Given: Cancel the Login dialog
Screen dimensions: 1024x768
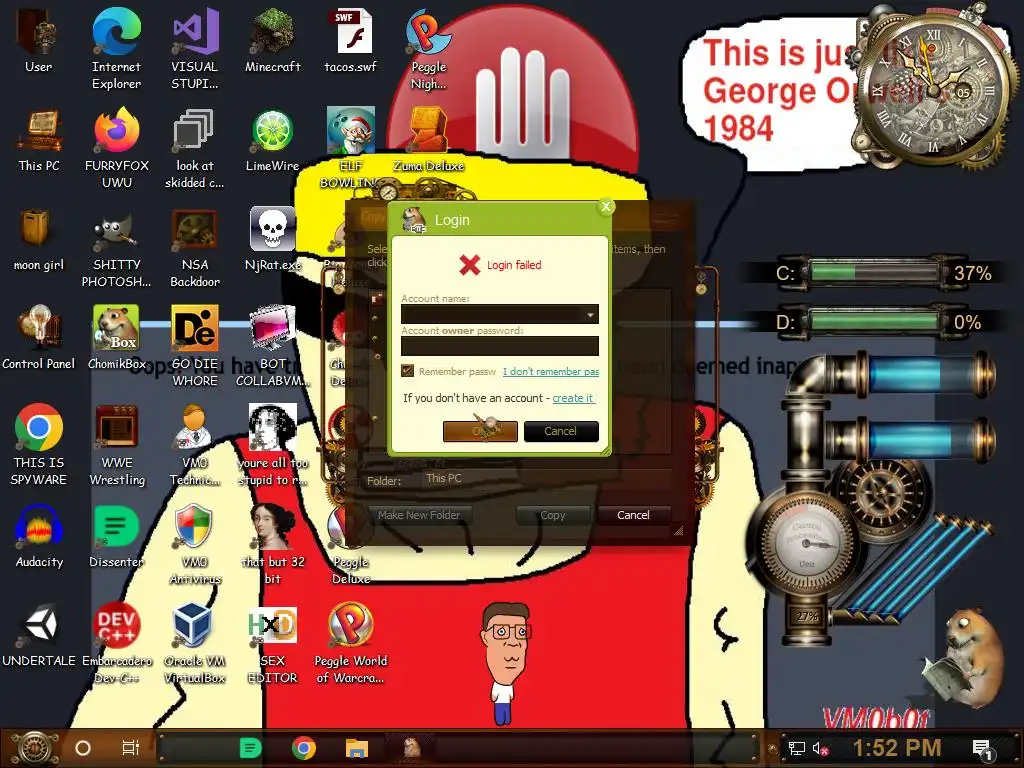Looking at the screenshot, I should [560, 431].
